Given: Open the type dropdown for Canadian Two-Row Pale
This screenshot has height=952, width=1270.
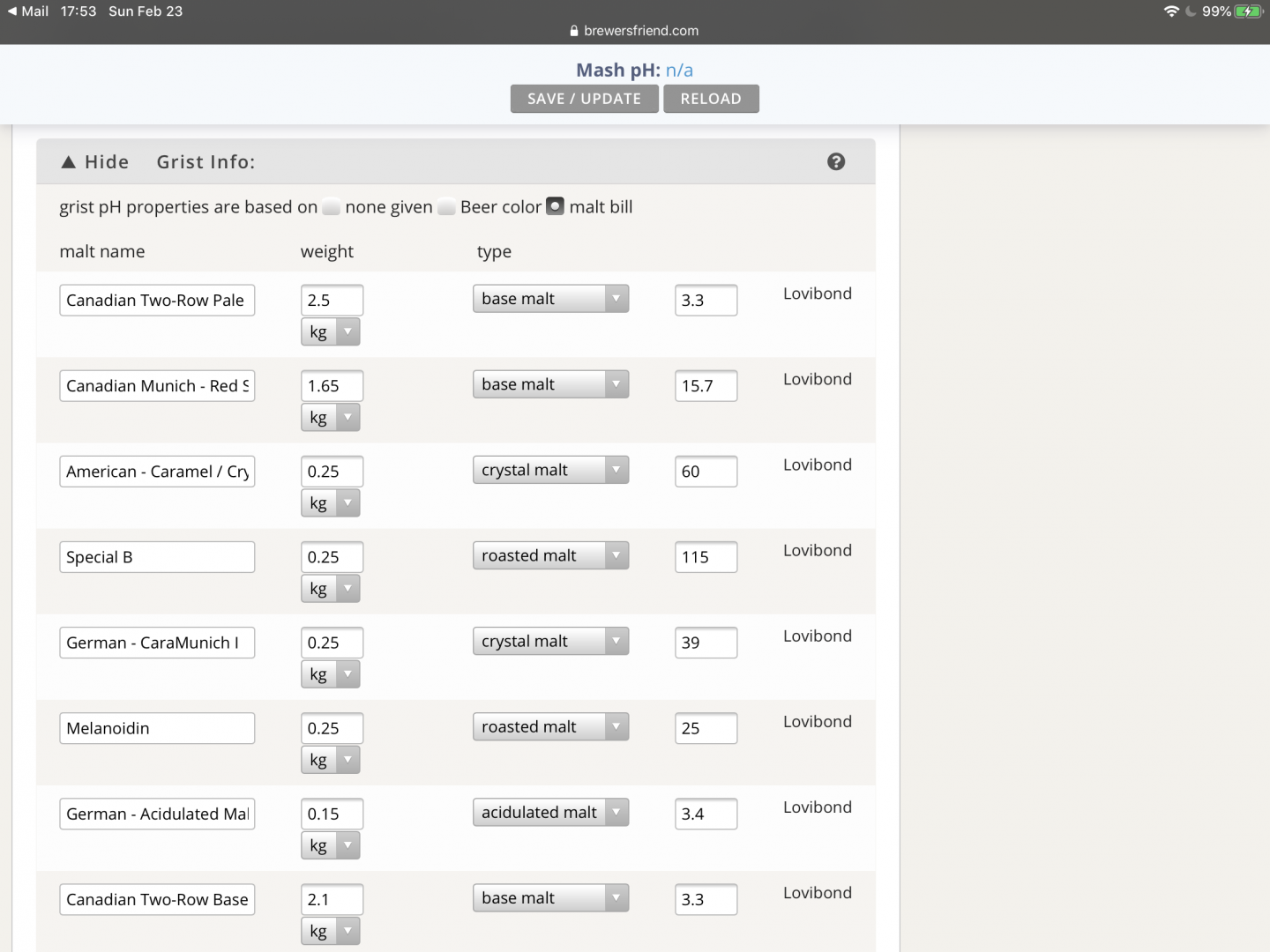Looking at the screenshot, I should point(550,299).
